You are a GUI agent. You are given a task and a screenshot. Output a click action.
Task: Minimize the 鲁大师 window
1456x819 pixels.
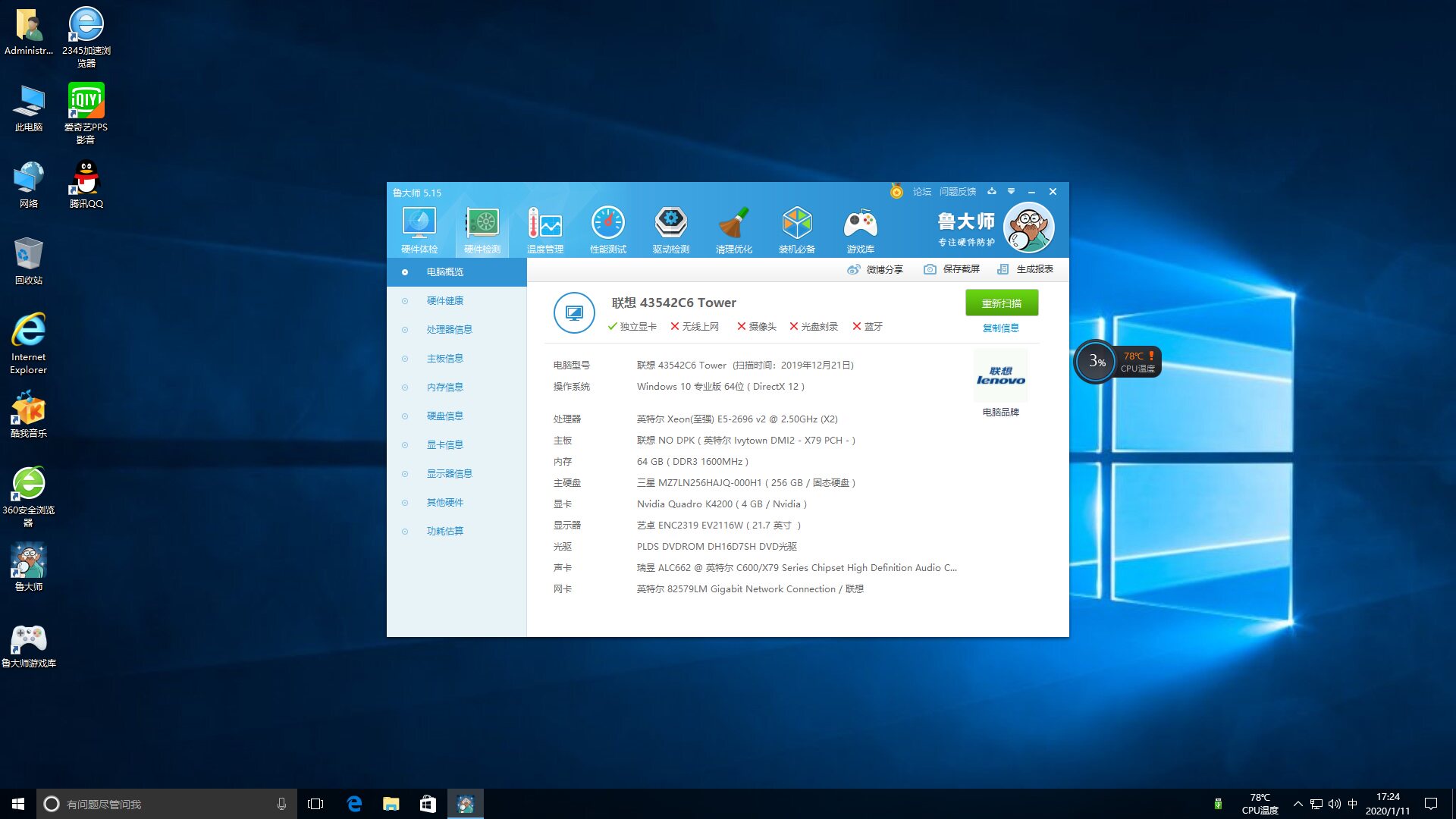(1031, 192)
